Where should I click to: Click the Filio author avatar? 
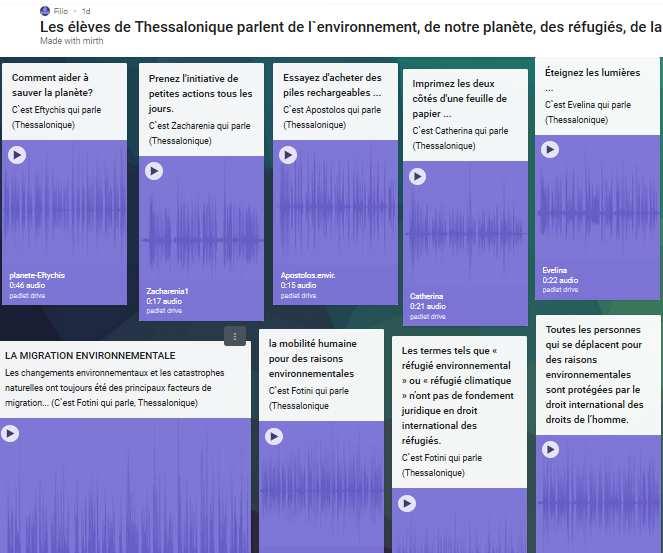46,10
